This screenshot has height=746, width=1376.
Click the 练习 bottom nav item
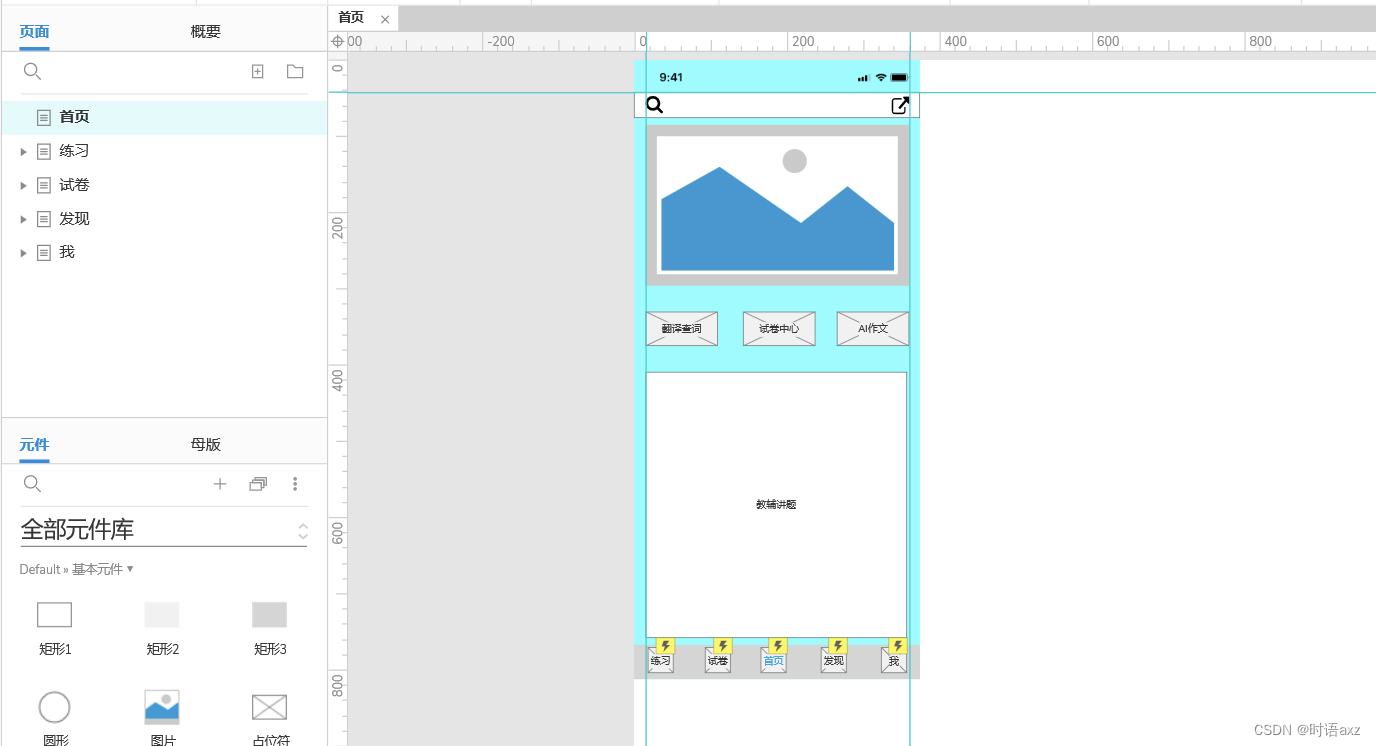point(660,661)
